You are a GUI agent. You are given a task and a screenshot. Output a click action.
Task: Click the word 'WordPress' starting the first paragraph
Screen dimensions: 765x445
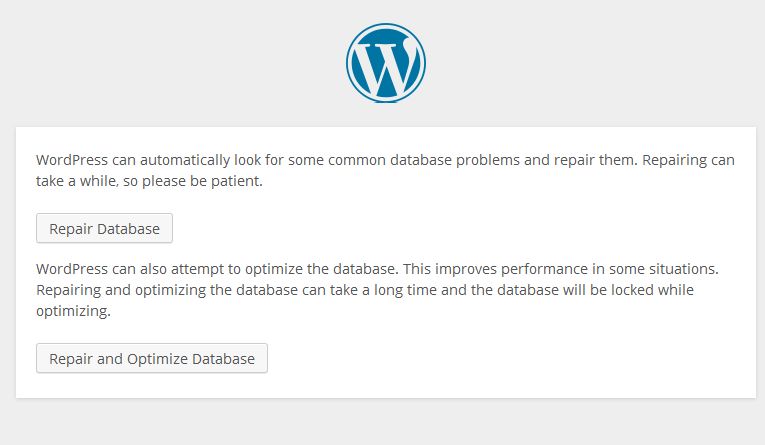click(x=72, y=160)
